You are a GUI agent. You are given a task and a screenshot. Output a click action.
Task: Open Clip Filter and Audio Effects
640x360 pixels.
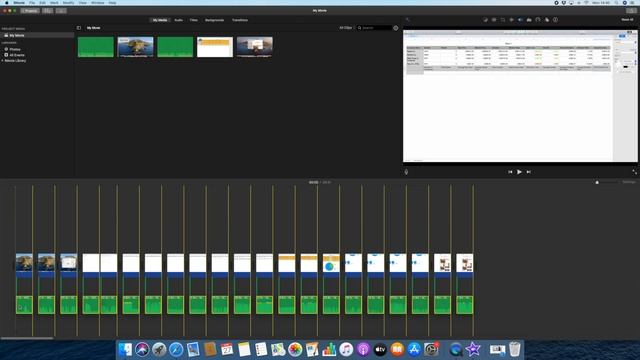click(547, 20)
